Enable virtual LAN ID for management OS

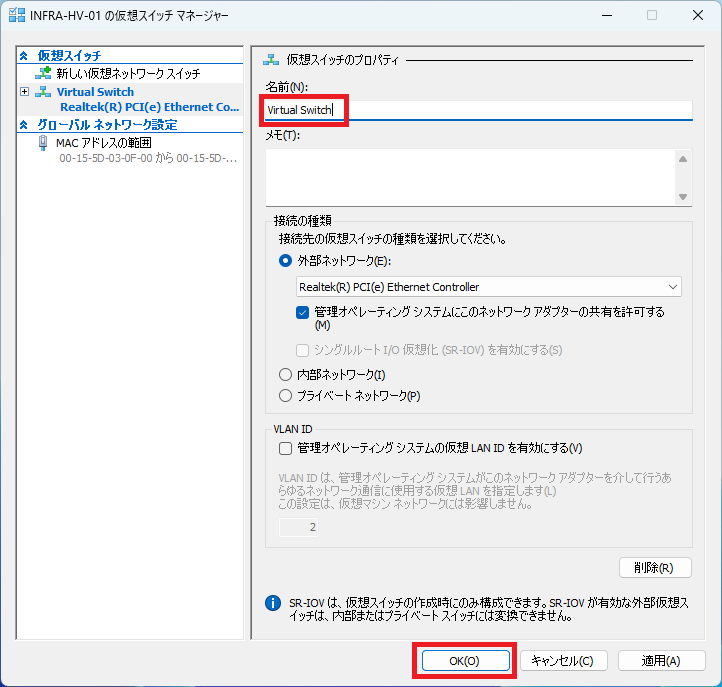[285, 448]
